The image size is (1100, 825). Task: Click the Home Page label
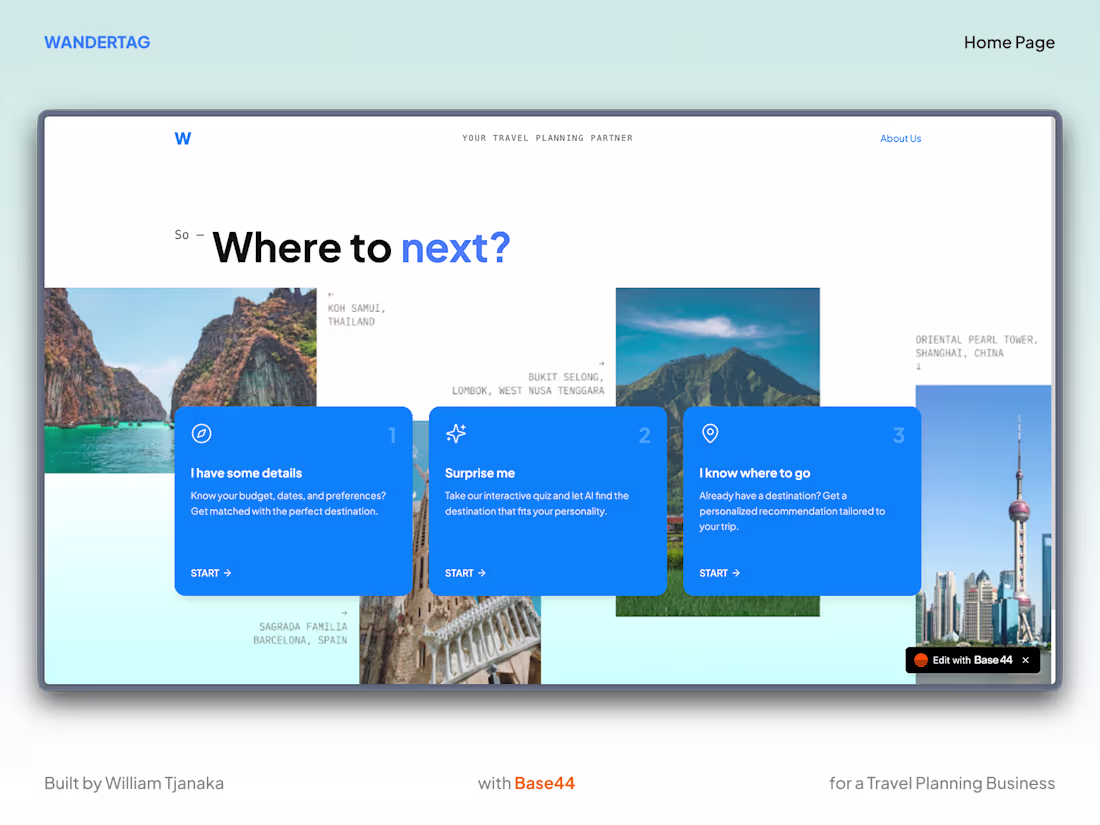(x=1009, y=43)
